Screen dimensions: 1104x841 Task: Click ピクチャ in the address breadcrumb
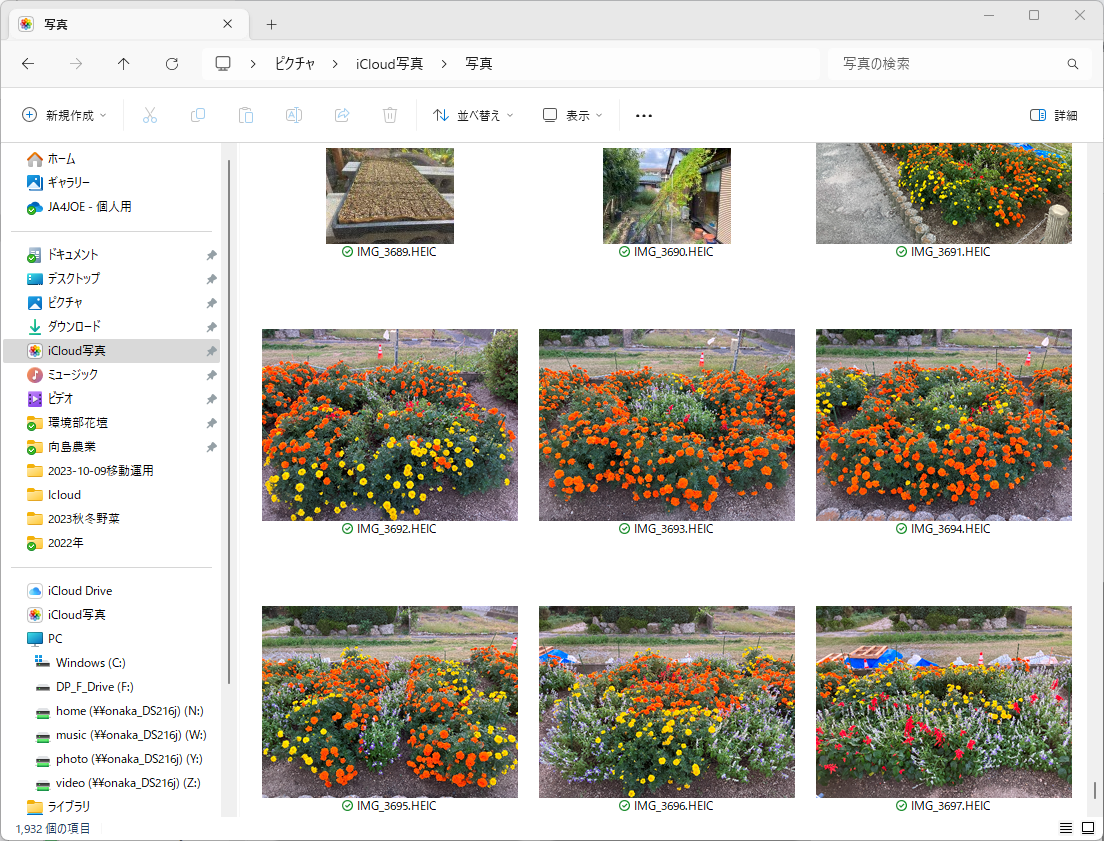295,64
